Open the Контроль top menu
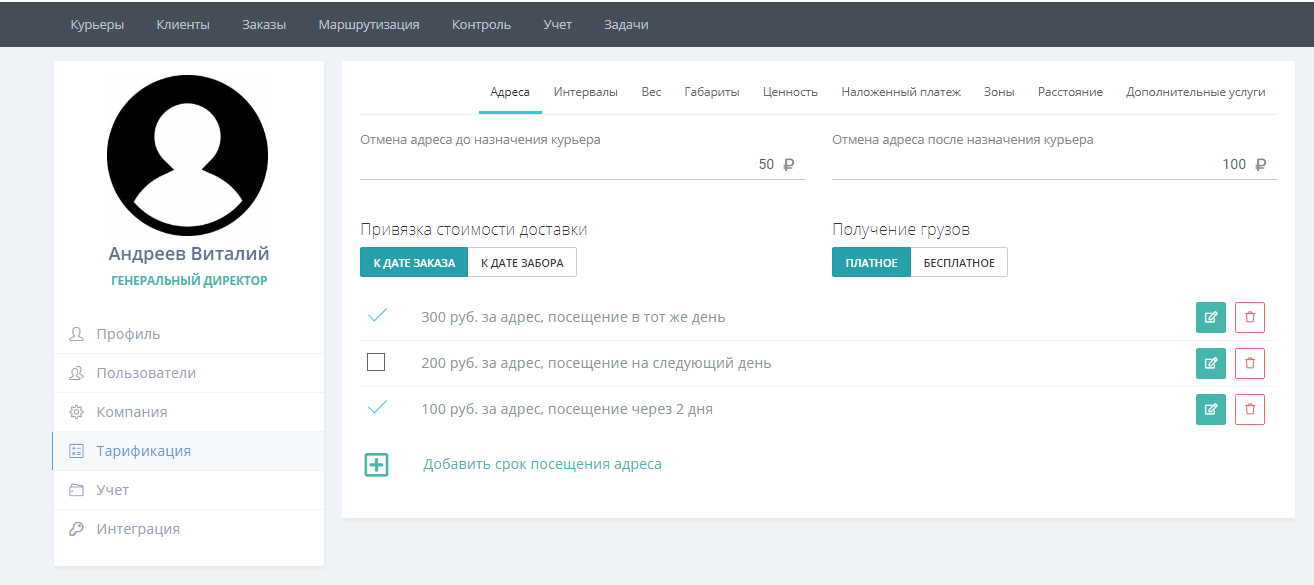The width and height of the screenshot is (1314, 585). 481,24
